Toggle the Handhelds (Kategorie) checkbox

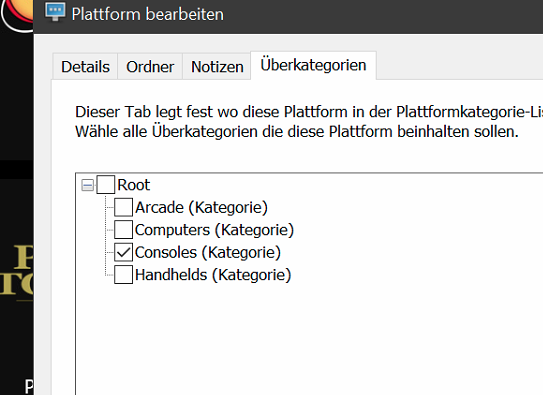tap(123, 275)
